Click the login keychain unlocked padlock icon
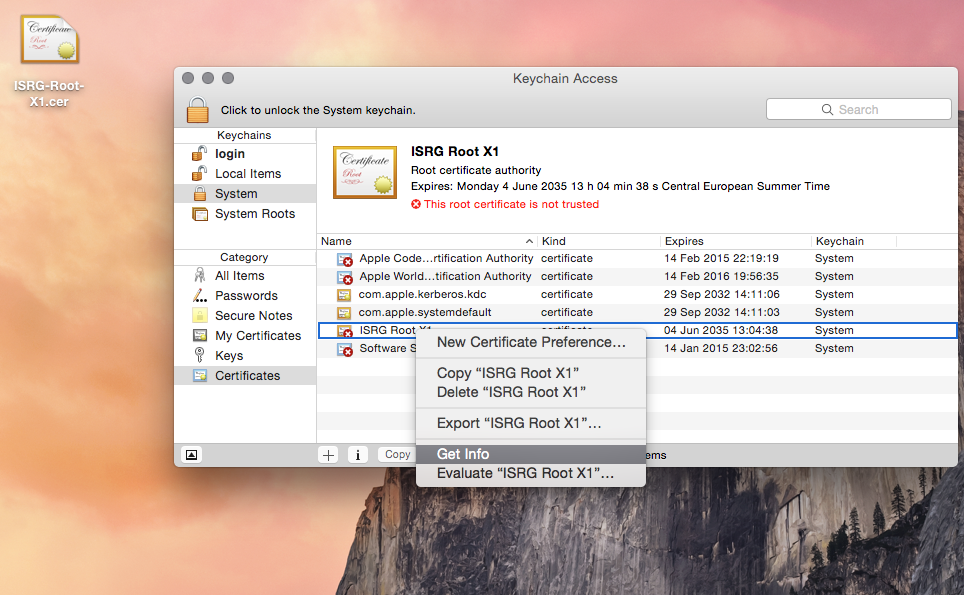Screen dimensions: 964x595 [199, 153]
